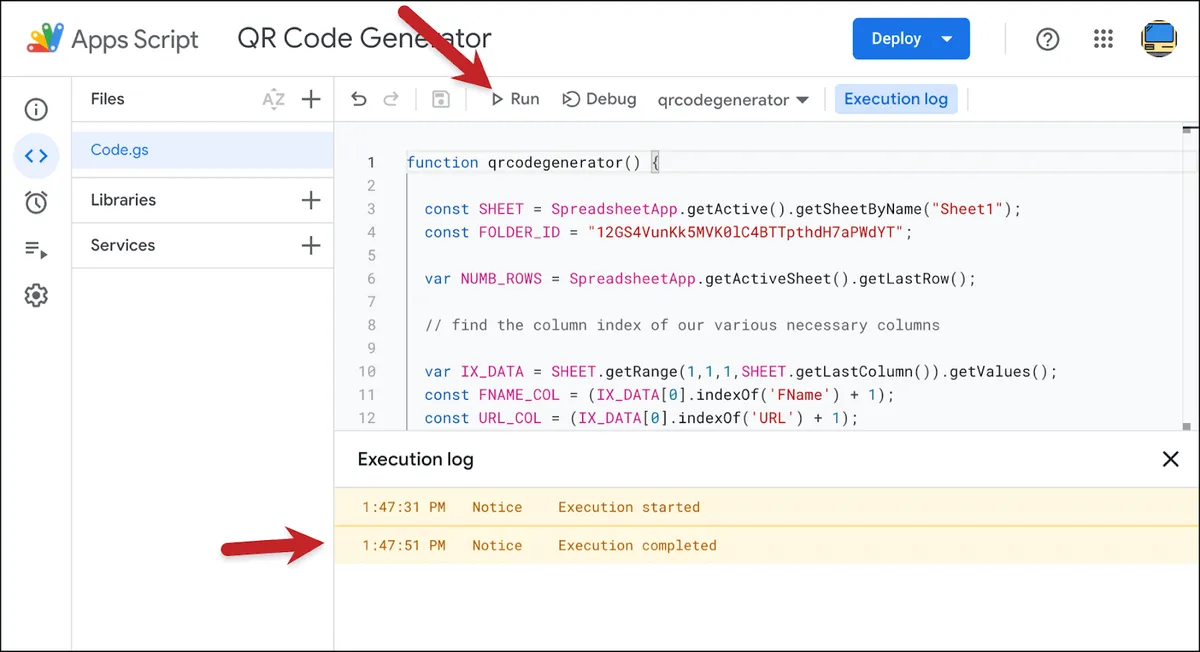
Task: Toggle the Execution log button
Action: click(x=896, y=99)
